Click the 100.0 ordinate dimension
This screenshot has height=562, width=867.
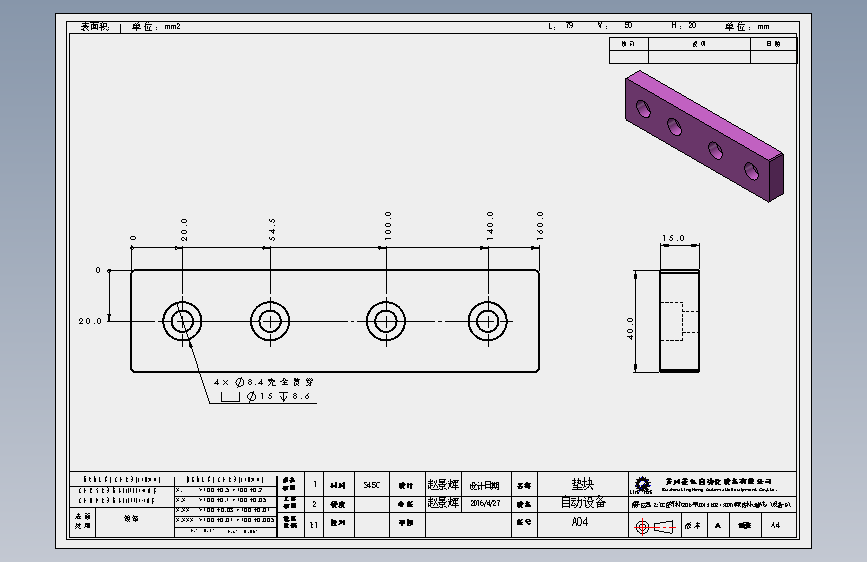point(388,225)
